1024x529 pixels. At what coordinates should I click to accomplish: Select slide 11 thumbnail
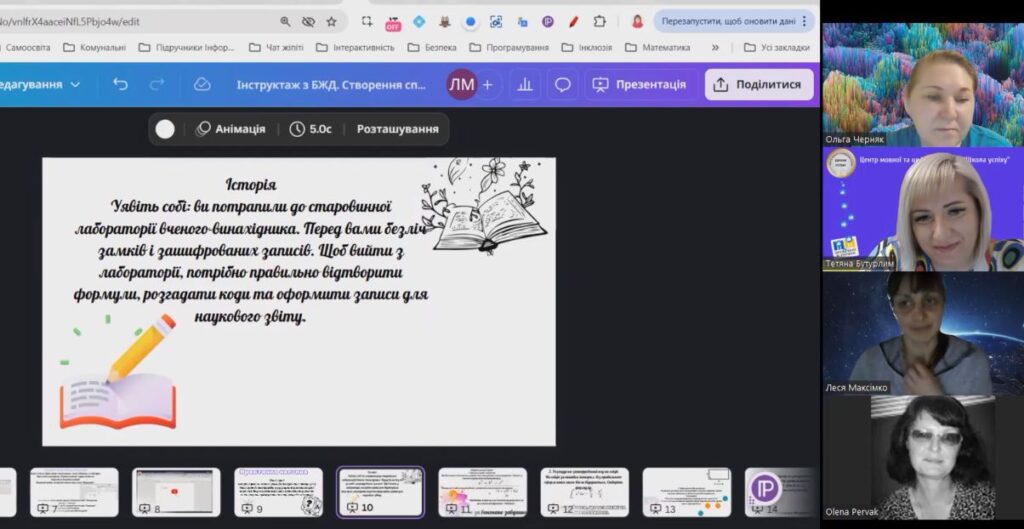pyautogui.click(x=483, y=492)
